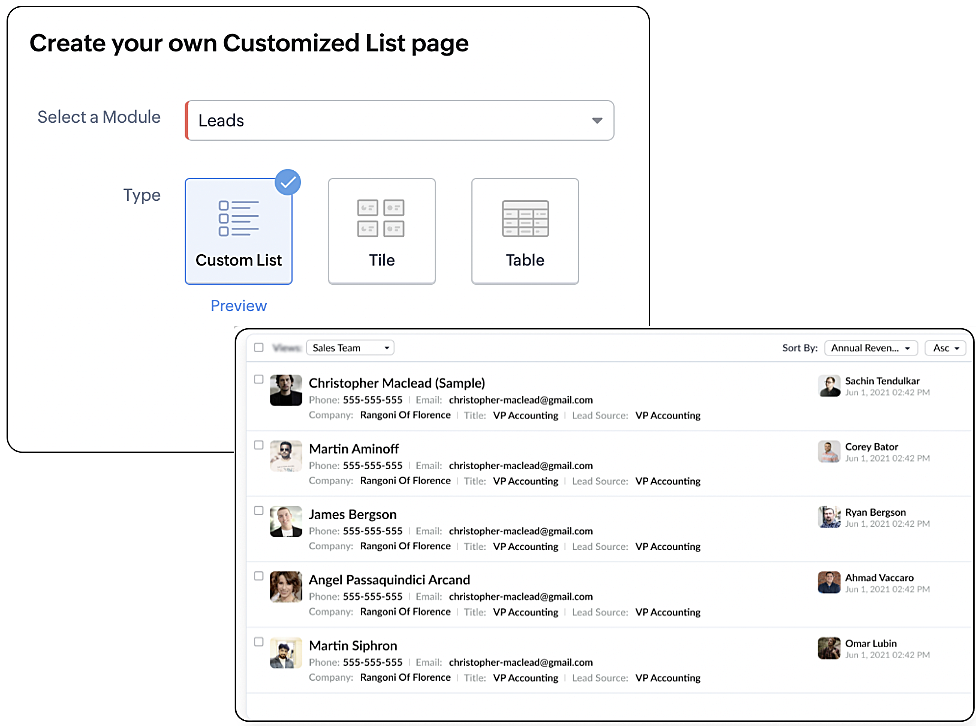Choose the Table layout icon
The height and width of the screenshot is (728, 980).
tap(525, 218)
